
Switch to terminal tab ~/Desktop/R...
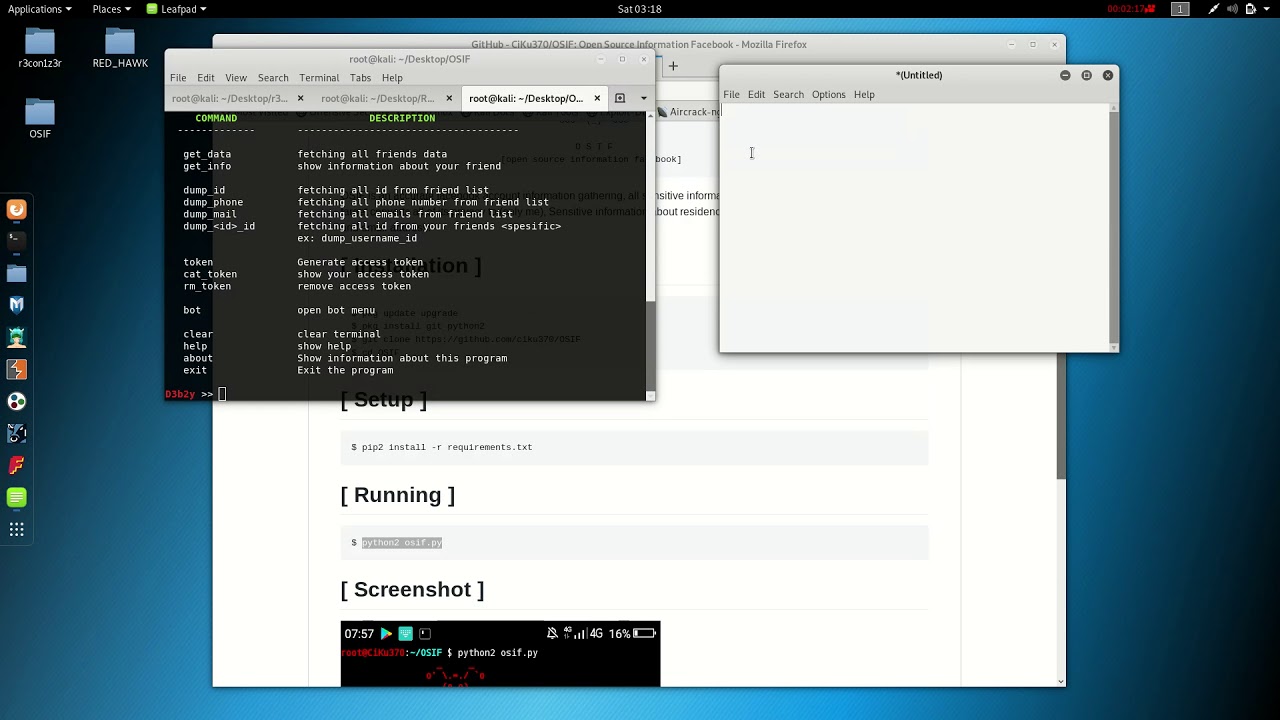[378, 98]
